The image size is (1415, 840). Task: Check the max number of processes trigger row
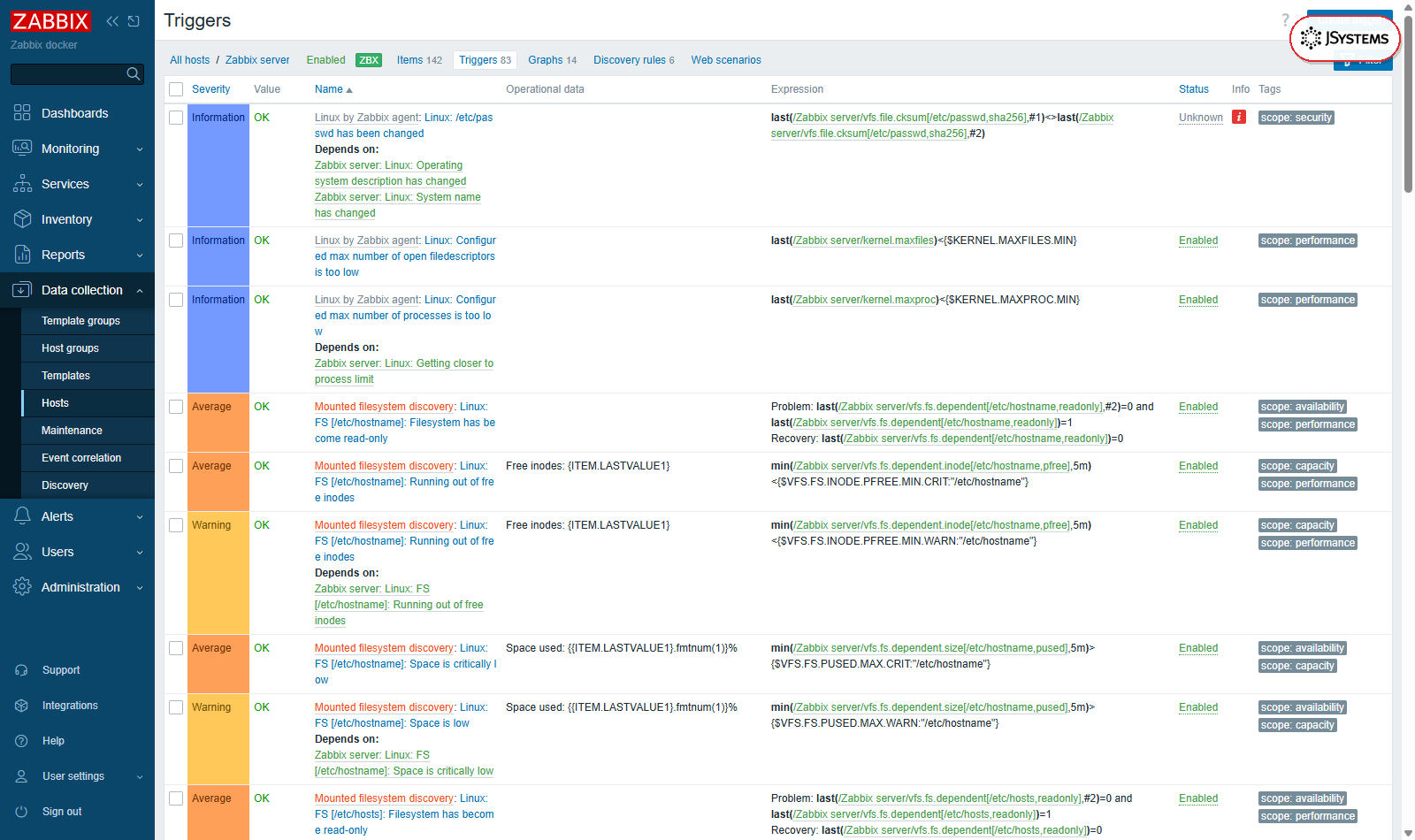click(x=176, y=300)
